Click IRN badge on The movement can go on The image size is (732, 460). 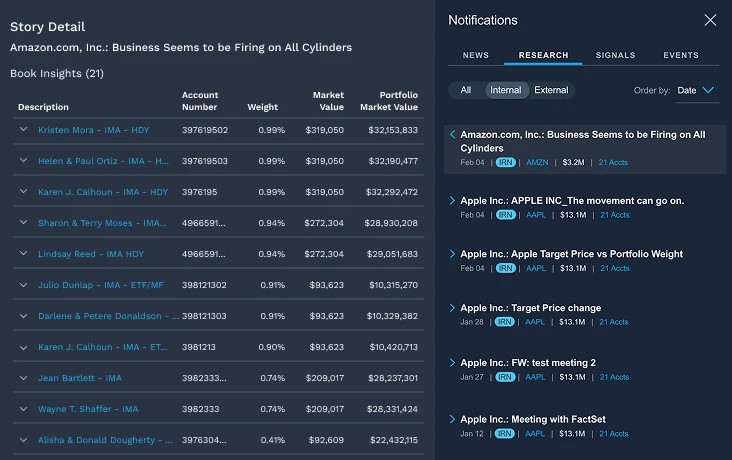(505, 215)
